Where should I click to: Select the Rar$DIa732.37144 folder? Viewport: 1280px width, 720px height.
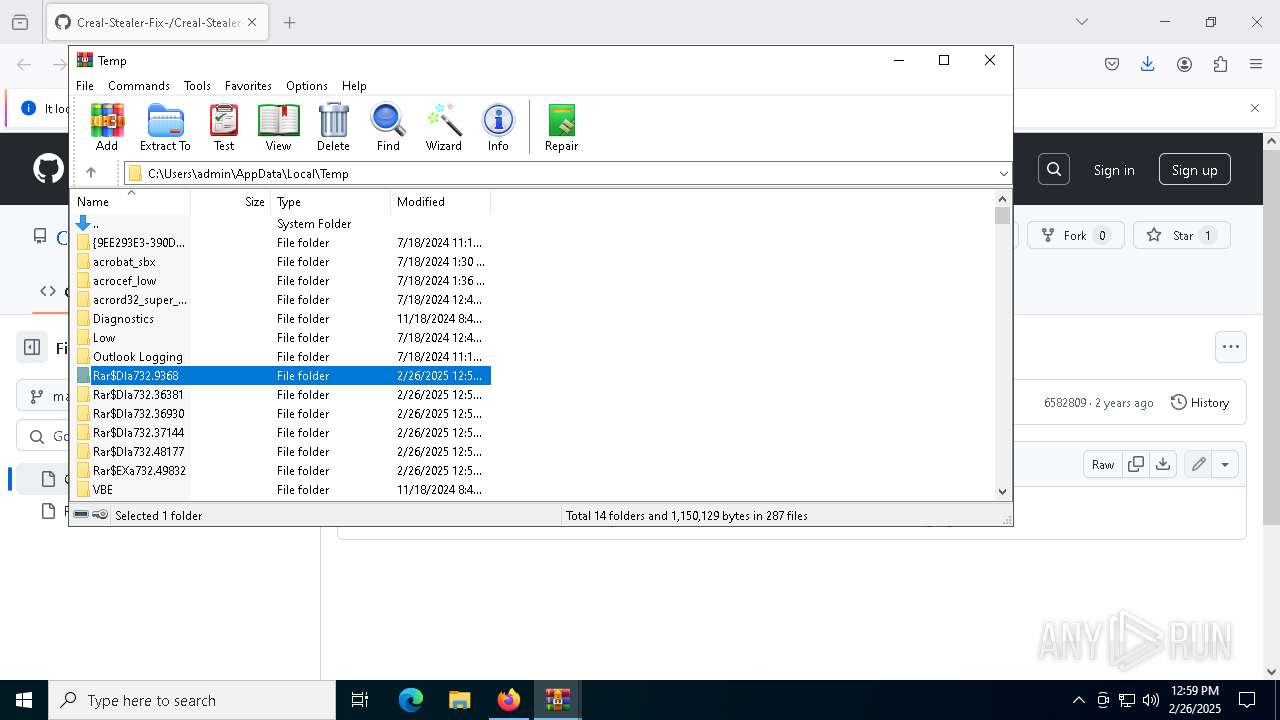(281, 433)
